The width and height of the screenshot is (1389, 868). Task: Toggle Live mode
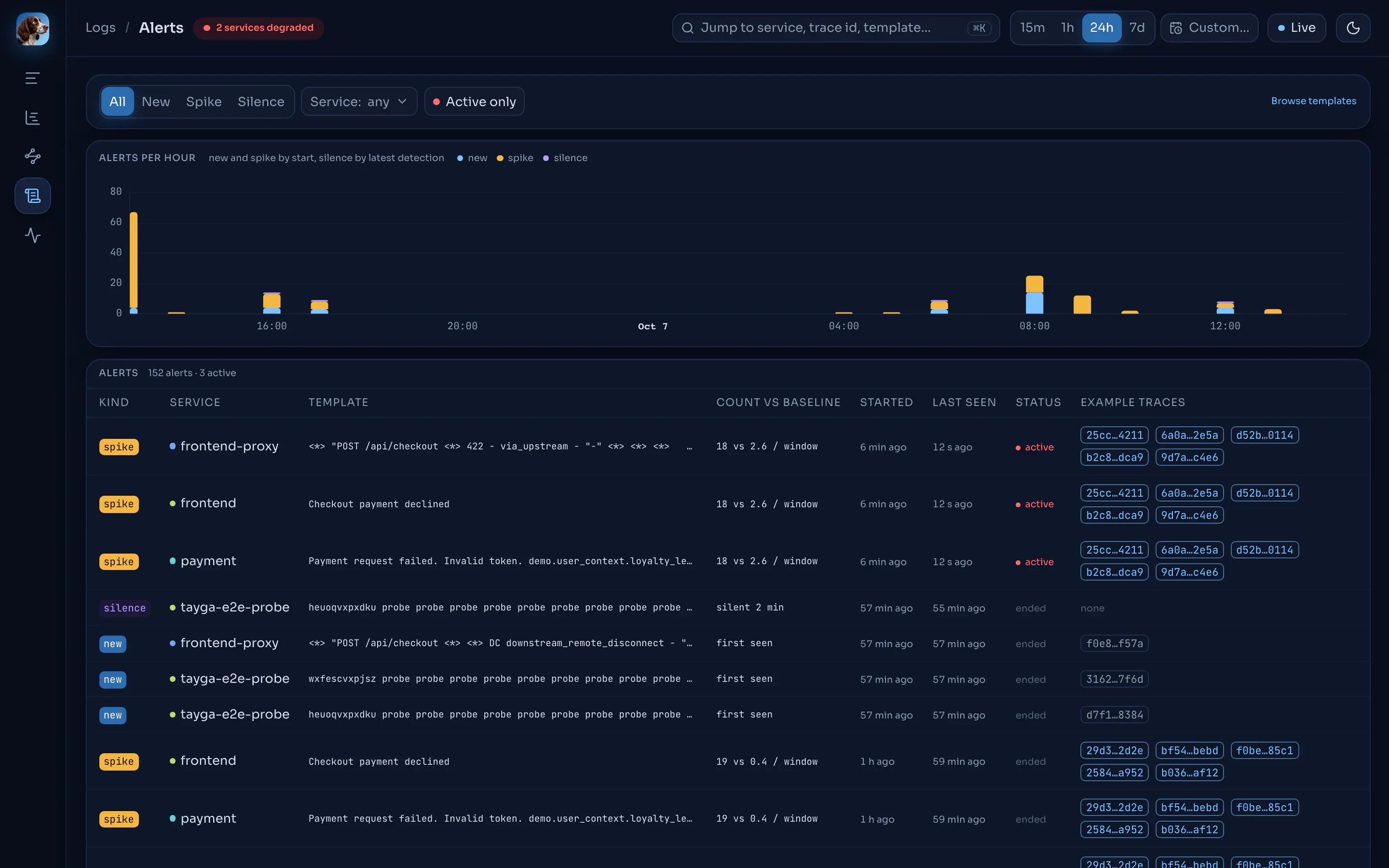1296,28
